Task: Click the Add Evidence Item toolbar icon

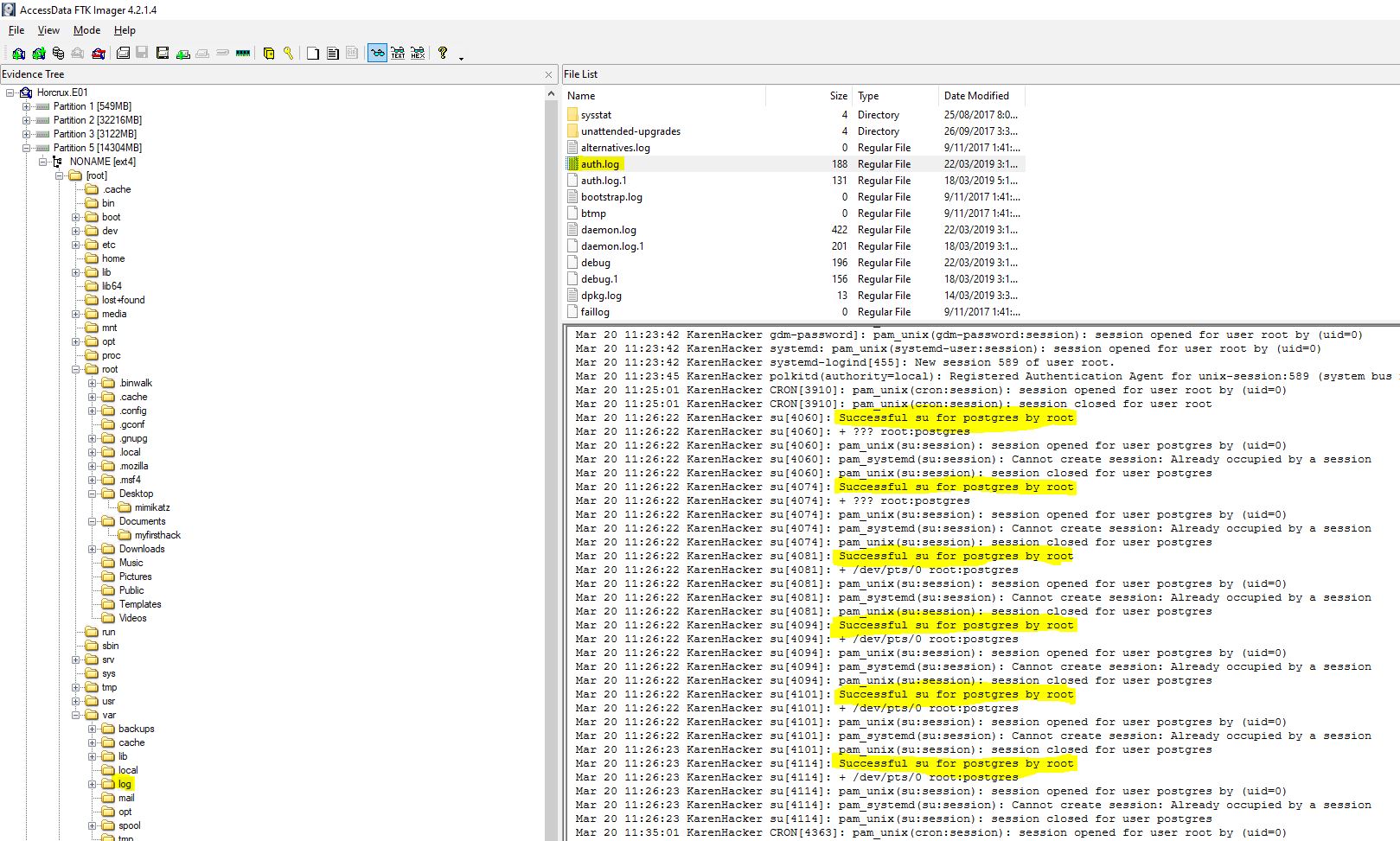Action: (18, 54)
